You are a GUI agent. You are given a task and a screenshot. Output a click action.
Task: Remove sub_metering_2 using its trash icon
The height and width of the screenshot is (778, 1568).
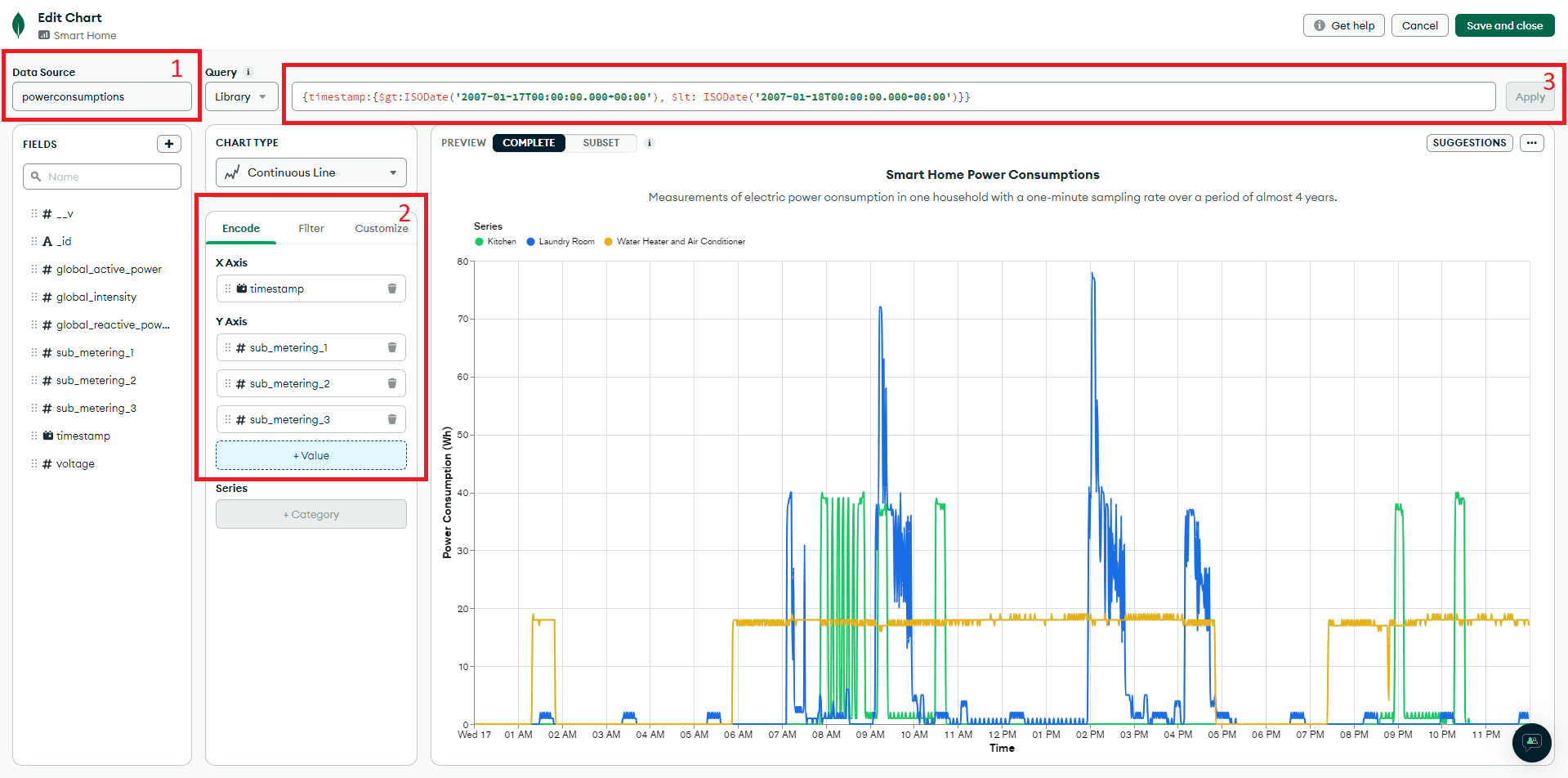392,383
